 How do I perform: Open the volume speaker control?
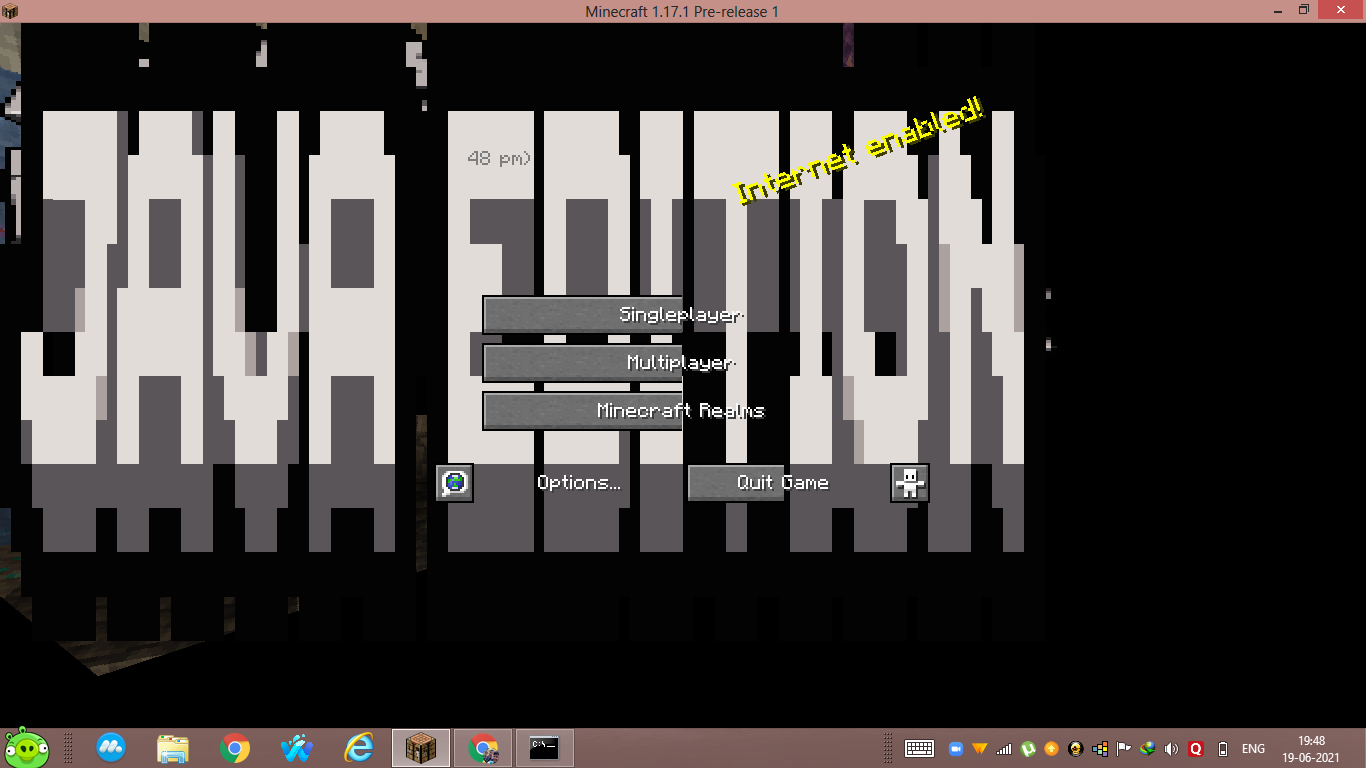[x=1171, y=748]
